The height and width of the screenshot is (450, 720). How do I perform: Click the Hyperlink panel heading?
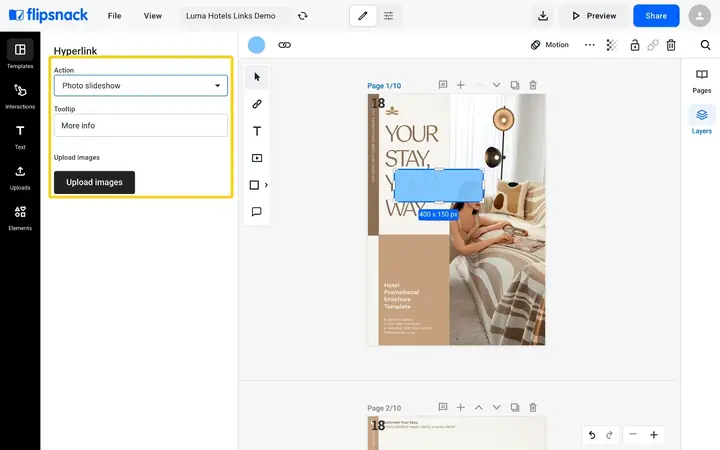(x=75, y=51)
